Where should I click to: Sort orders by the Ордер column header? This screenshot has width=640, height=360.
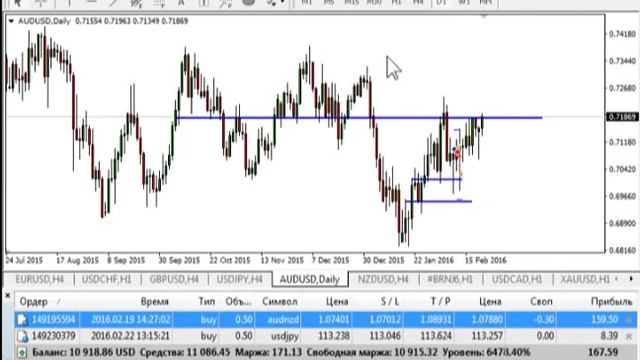click(33, 302)
